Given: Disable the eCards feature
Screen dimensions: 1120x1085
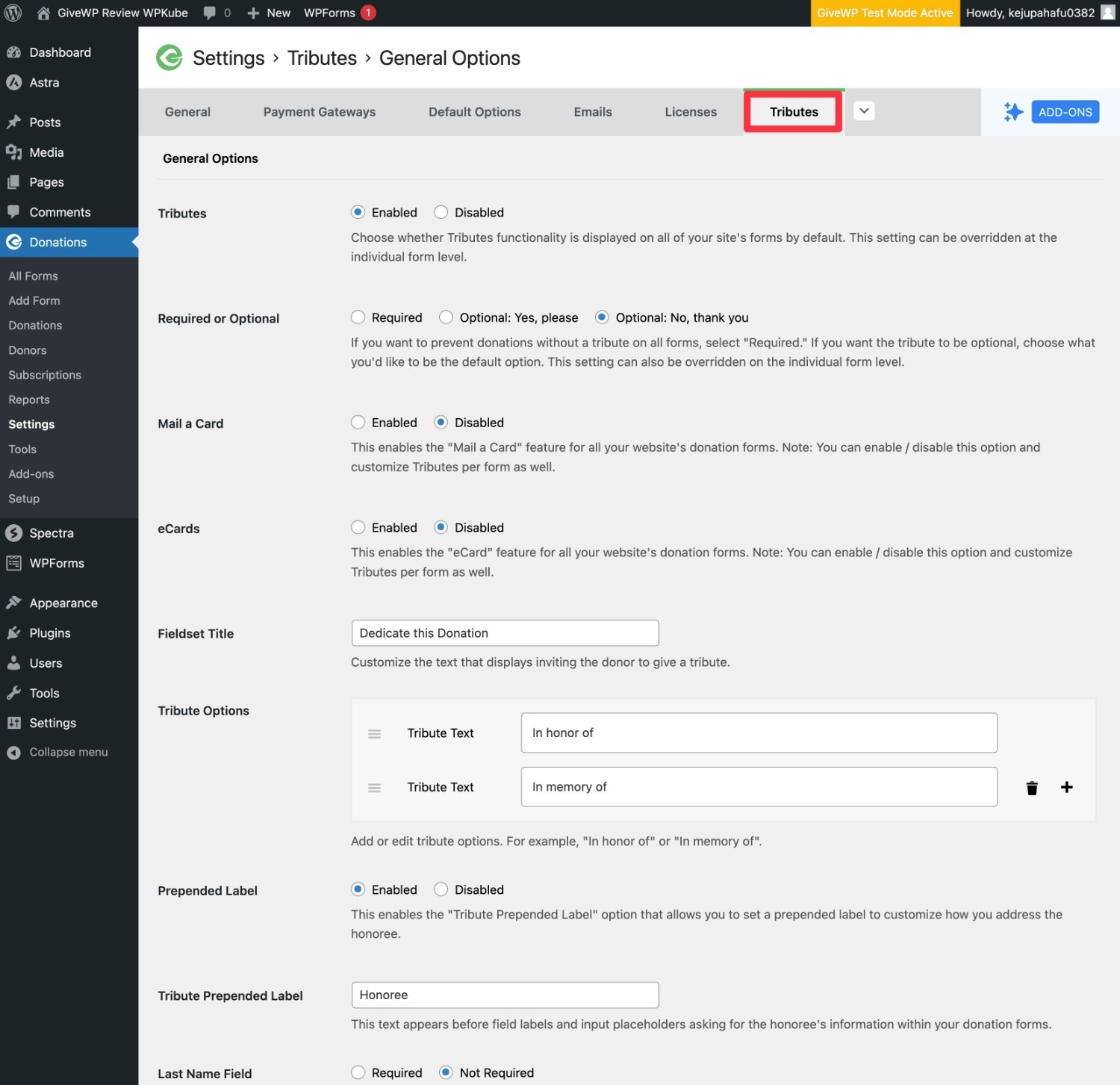Looking at the screenshot, I should pos(441,527).
